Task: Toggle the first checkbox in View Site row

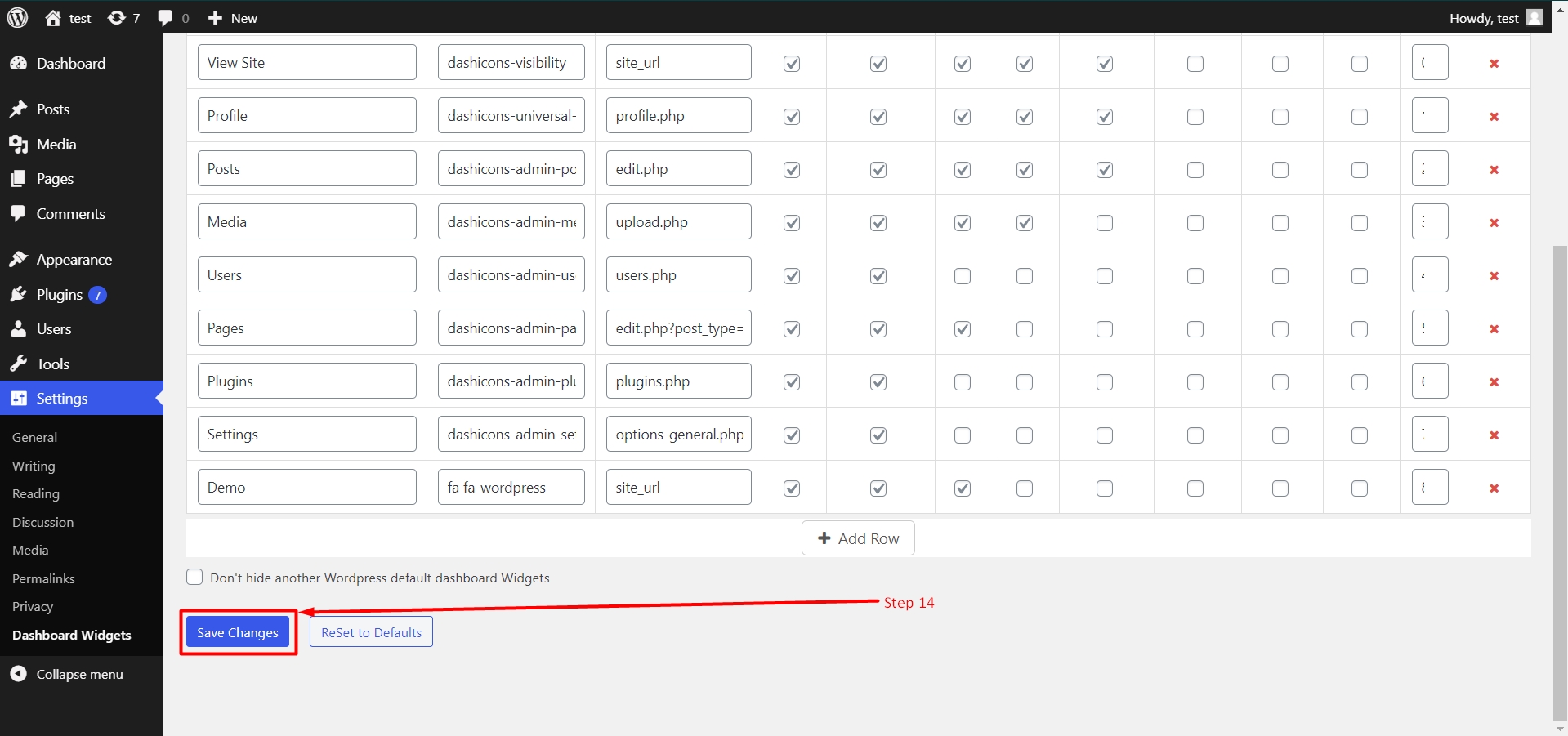Action: click(x=792, y=63)
